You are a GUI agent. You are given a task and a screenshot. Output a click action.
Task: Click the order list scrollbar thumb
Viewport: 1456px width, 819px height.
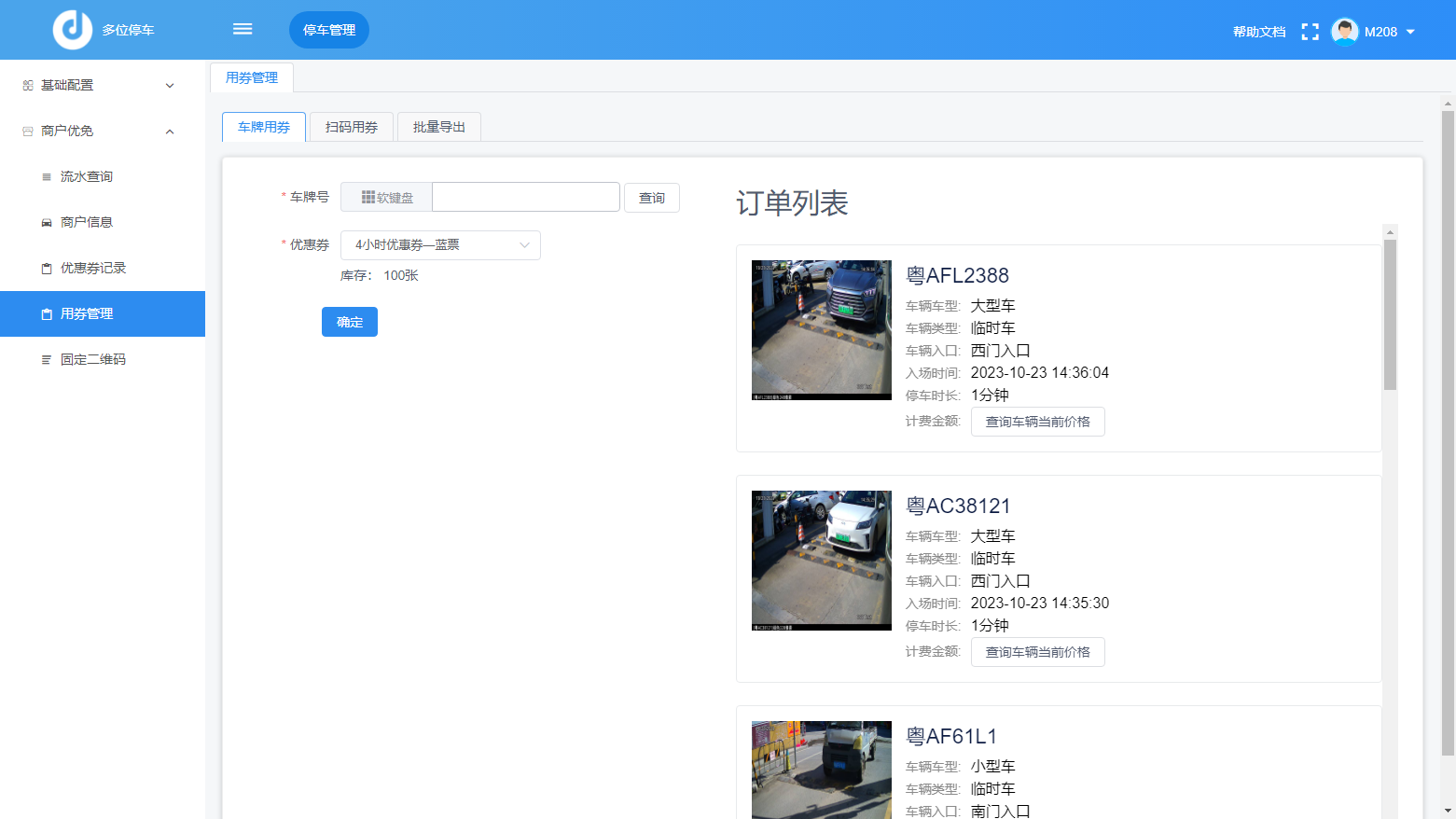point(1390,314)
